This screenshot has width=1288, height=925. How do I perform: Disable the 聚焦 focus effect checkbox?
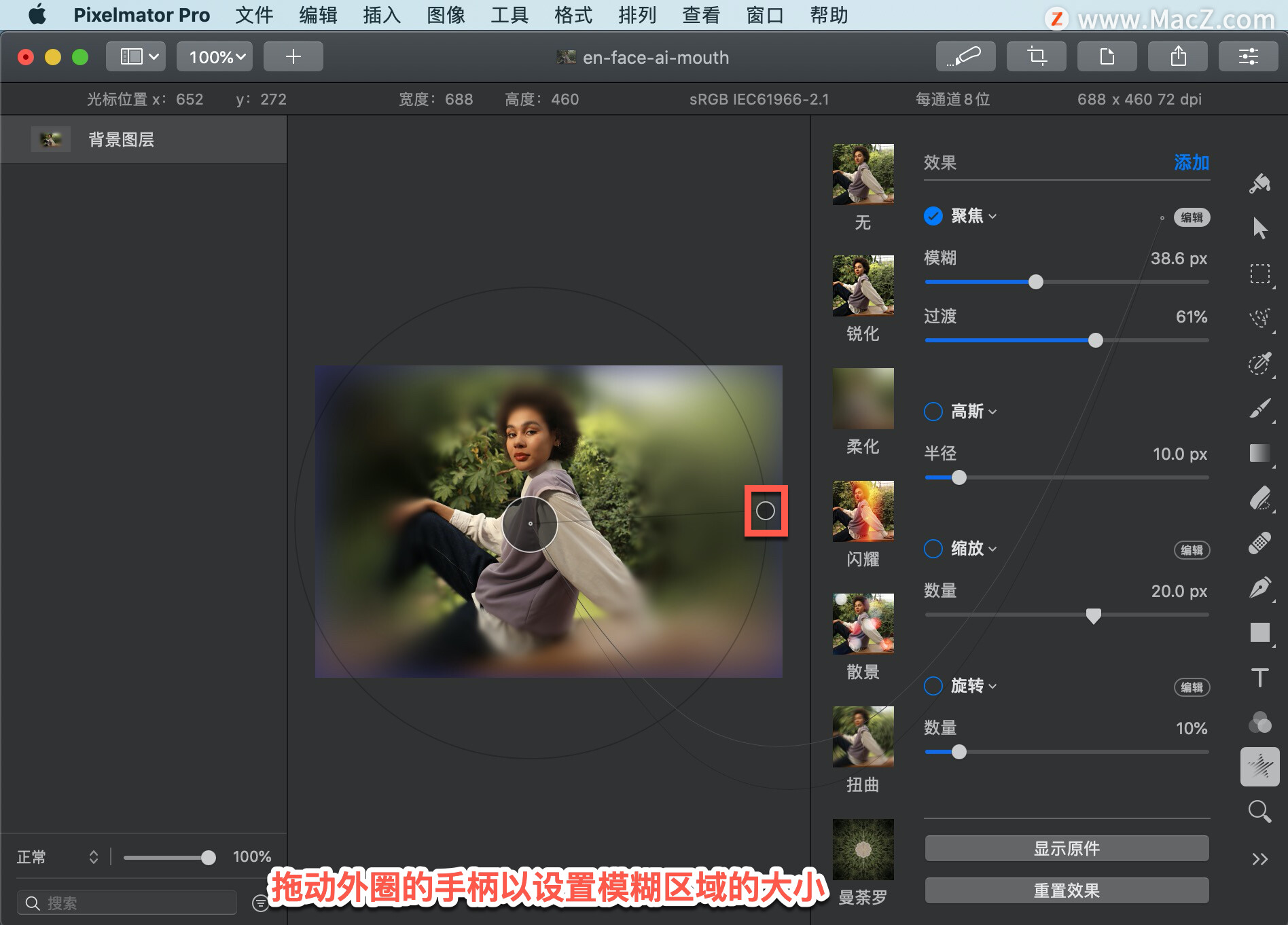click(x=933, y=216)
